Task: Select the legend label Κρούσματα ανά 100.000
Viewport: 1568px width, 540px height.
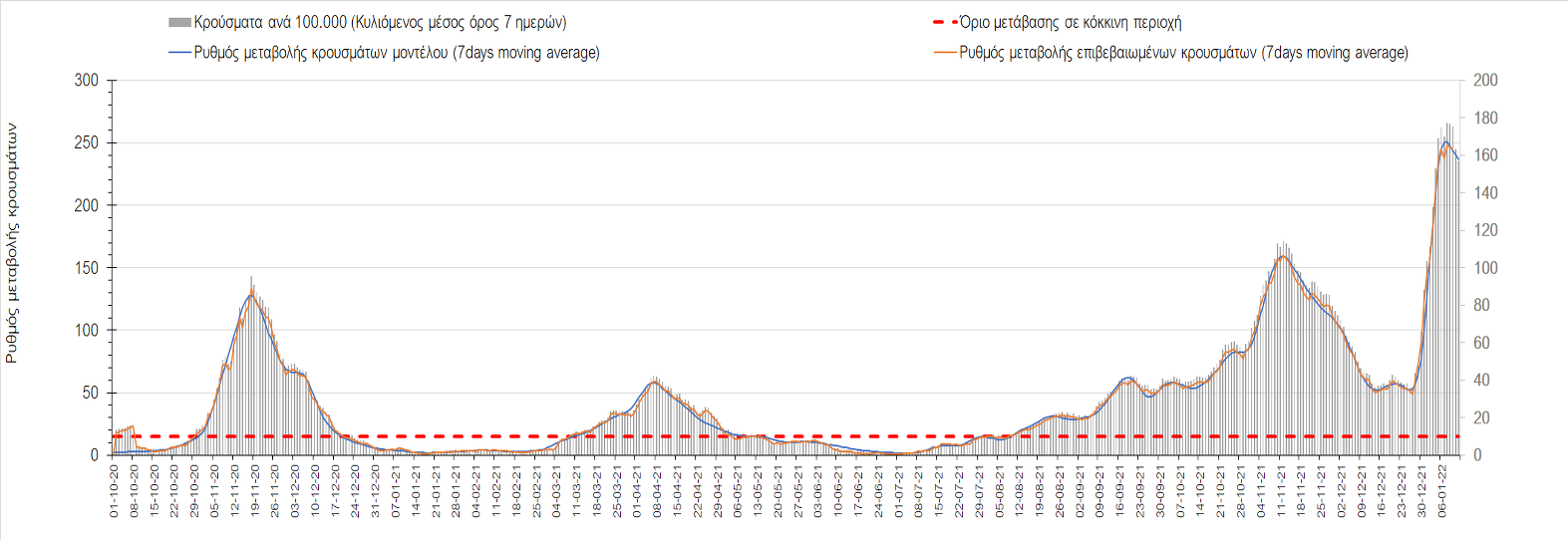Action: click(x=380, y=23)
